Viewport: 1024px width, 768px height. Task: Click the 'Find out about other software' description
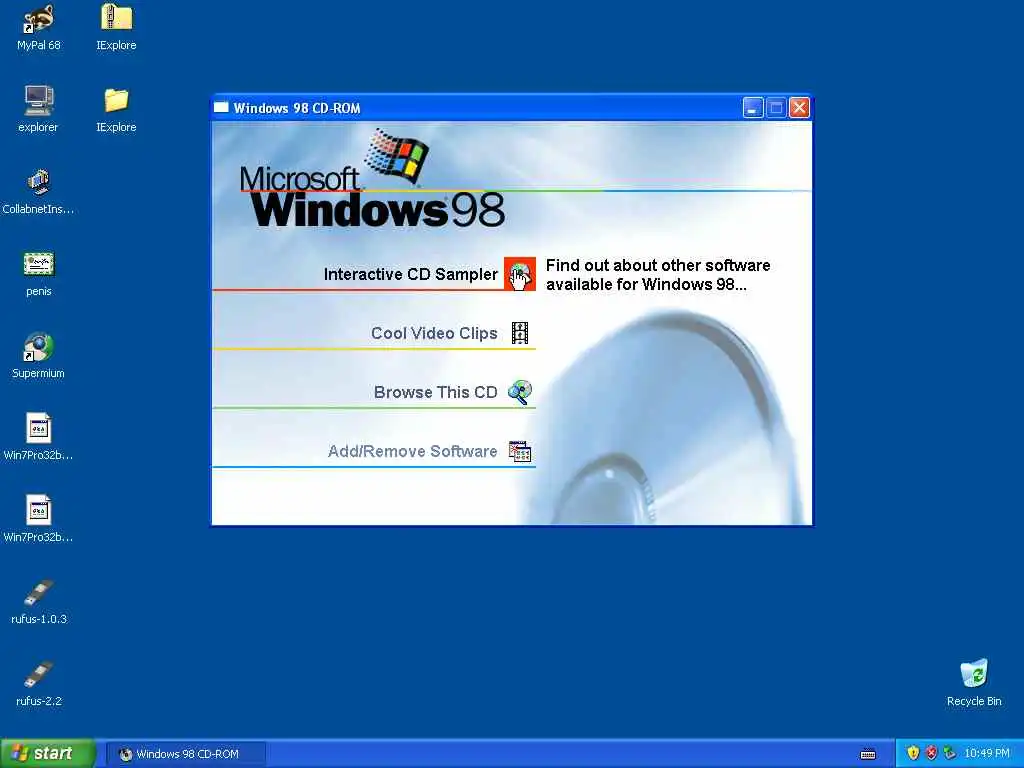pyautogui.click(x=658, y=274)
